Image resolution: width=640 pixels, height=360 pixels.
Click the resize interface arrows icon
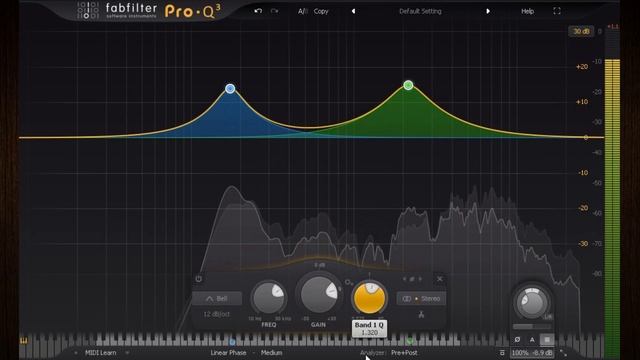coord(563,353)
